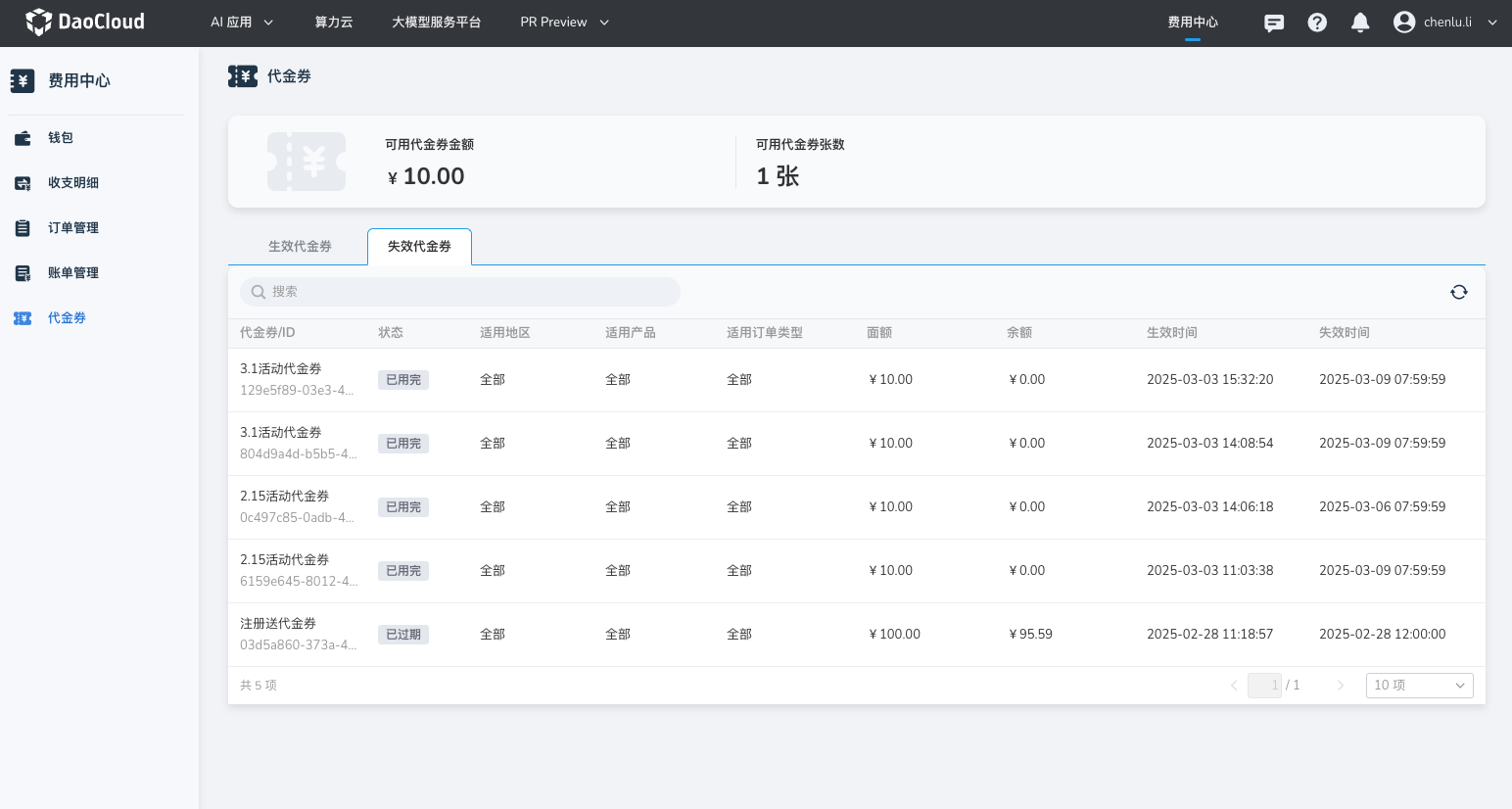Open the chenlu.li user account menu

coord(1445,22)
